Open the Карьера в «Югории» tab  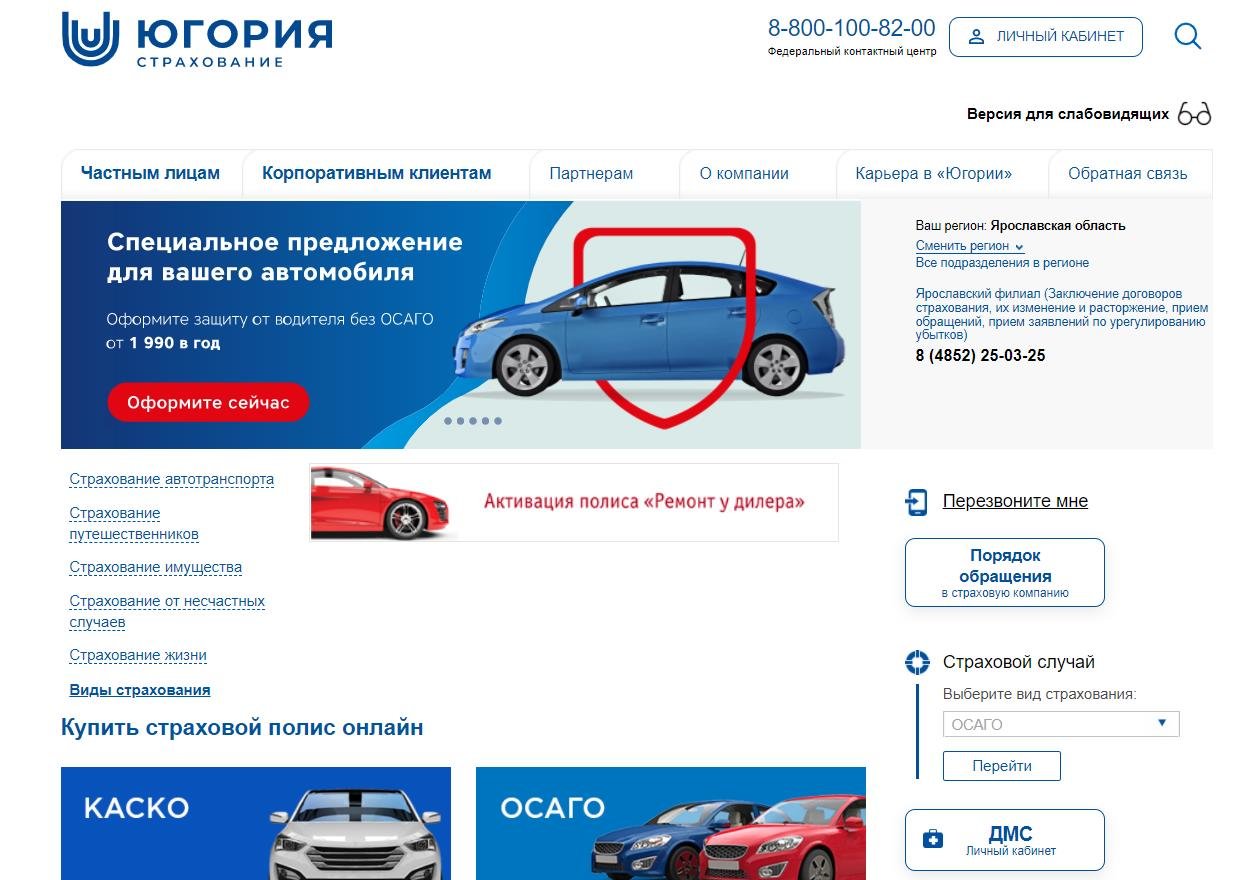tap(933, 174)
